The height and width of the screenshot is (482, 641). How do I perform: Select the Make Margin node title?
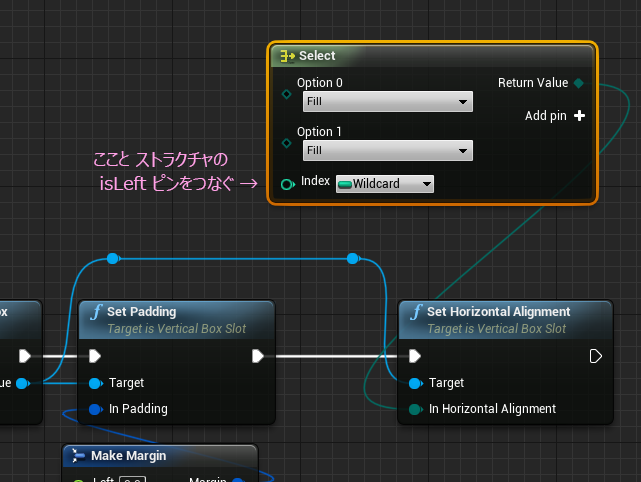(x=128, y=455)
